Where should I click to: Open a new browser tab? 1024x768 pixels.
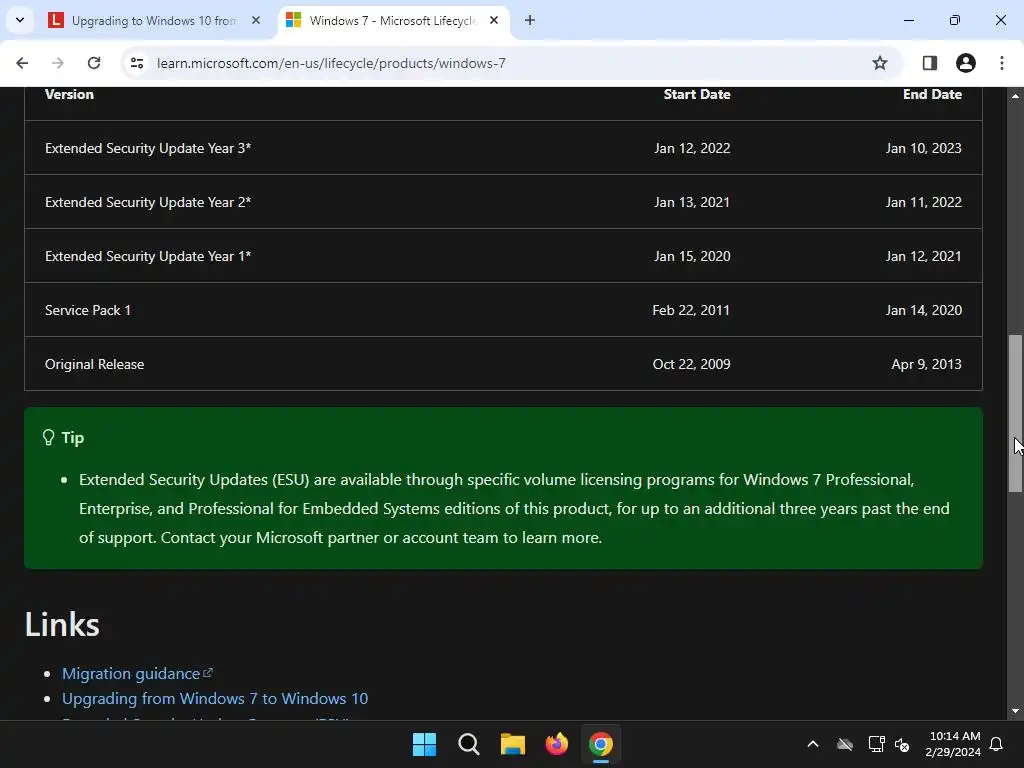pyautogui.click(x=530, y=20)
